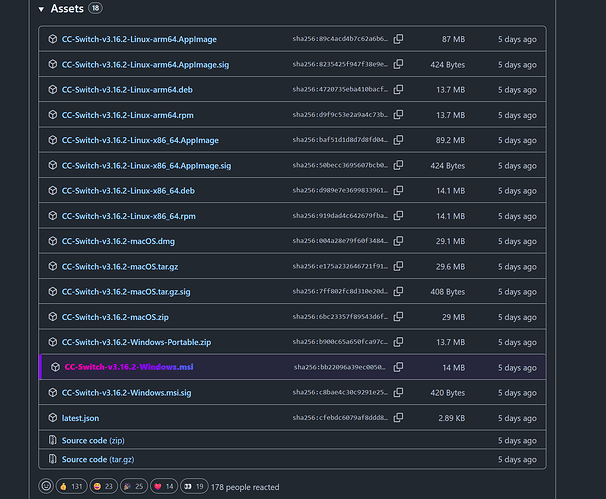Collapse the Assets section triangle

point(41,9)
